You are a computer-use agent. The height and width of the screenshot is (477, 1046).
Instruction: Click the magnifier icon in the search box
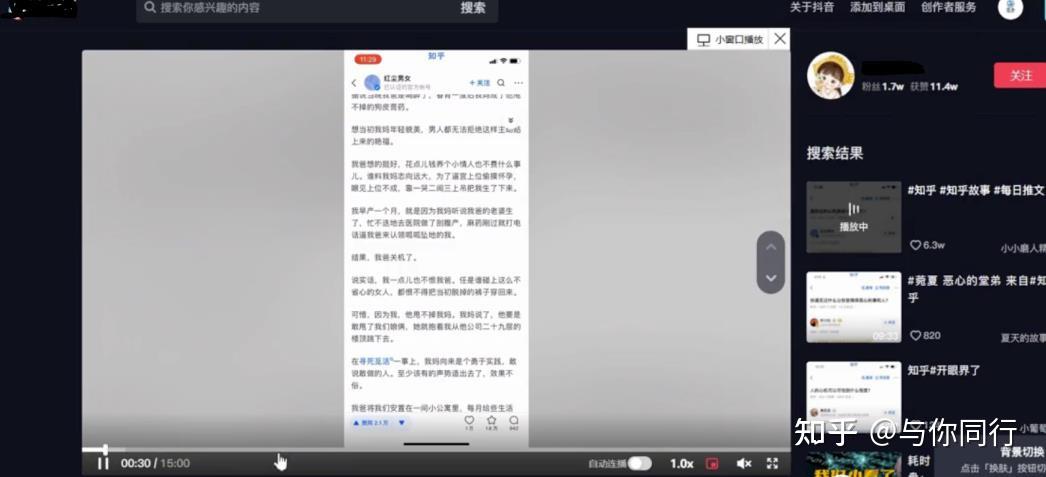tap(149, 7)
